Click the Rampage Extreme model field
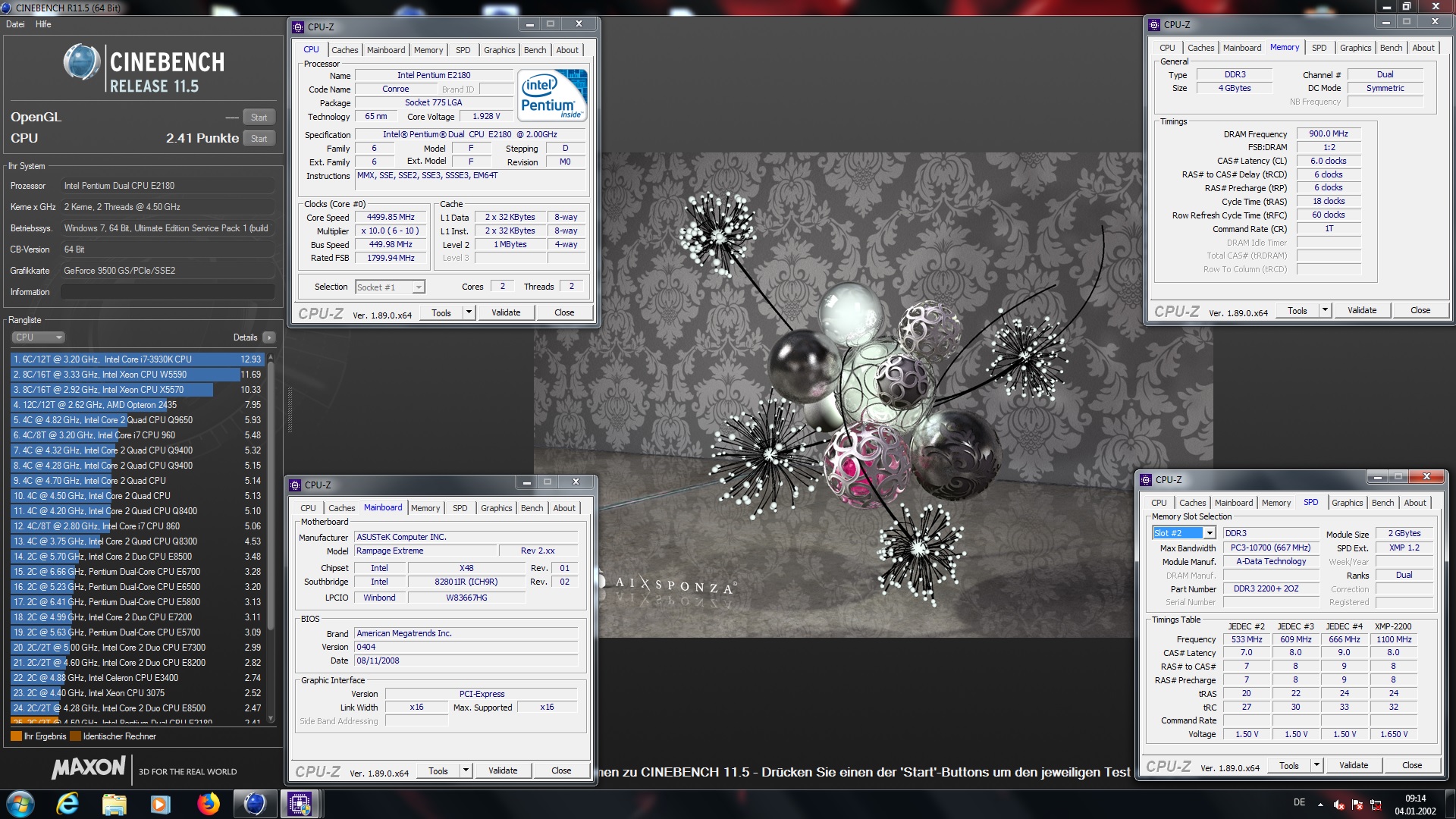Screen dimensions: 1456x819 425,551
